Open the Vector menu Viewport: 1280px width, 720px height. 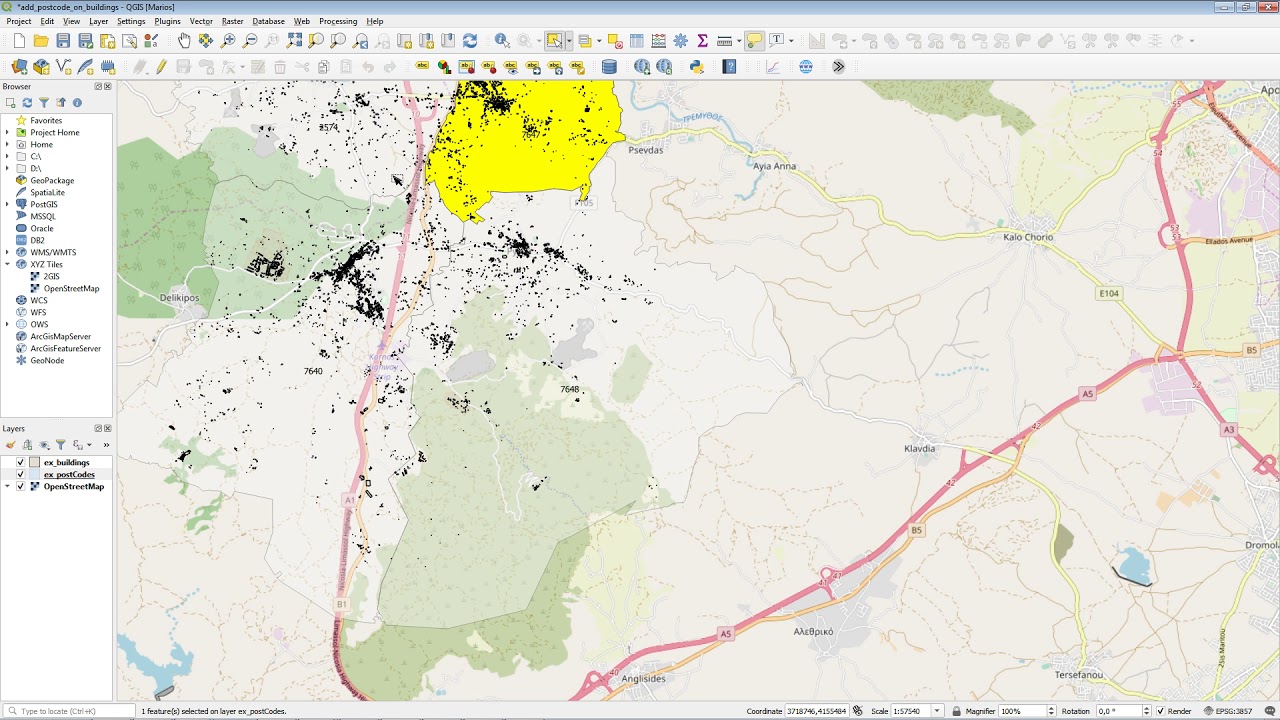pos(201,21)
